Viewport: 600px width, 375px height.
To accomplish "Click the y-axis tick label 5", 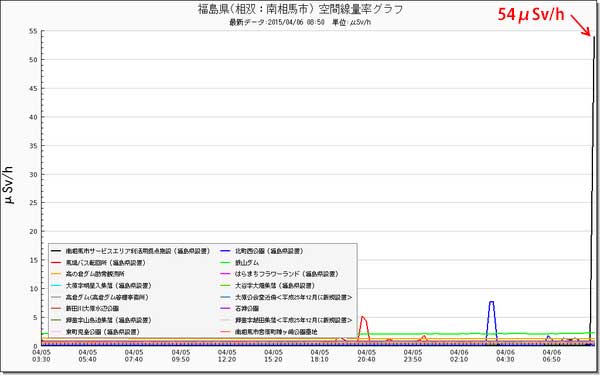I will 35,318.
